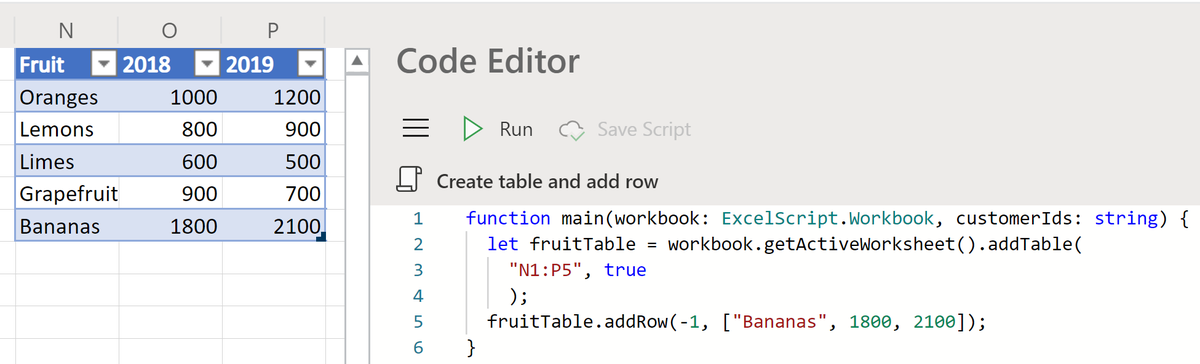This screenshot has width=1200, height=364.
Task: Click the Save Script cloud icon
Action: (x=571, y=130)
